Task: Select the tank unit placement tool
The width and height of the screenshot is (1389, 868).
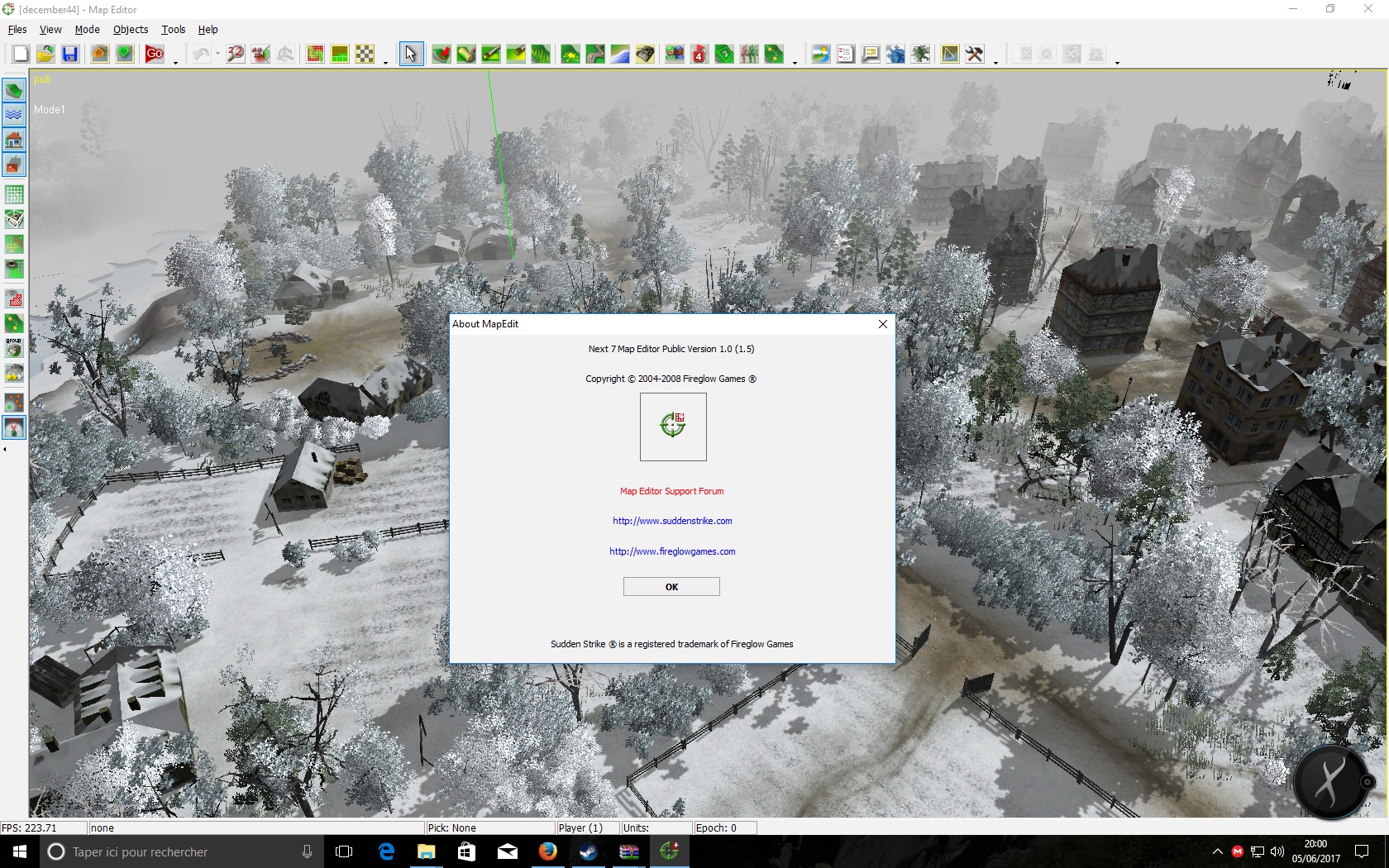Action: [x=645, y=55]
